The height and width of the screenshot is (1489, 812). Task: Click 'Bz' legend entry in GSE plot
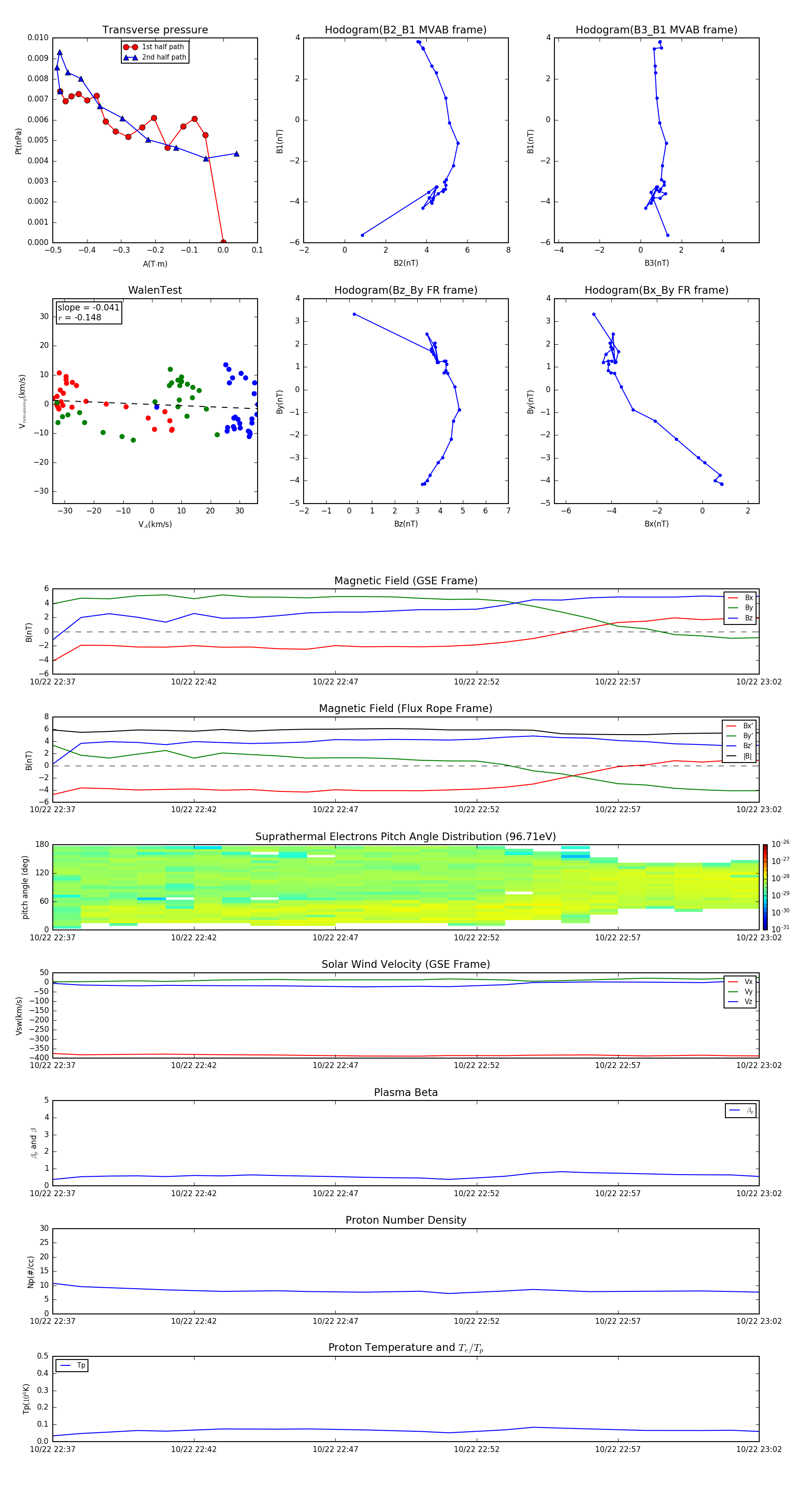pyautogui.click(x=740, y=618)
